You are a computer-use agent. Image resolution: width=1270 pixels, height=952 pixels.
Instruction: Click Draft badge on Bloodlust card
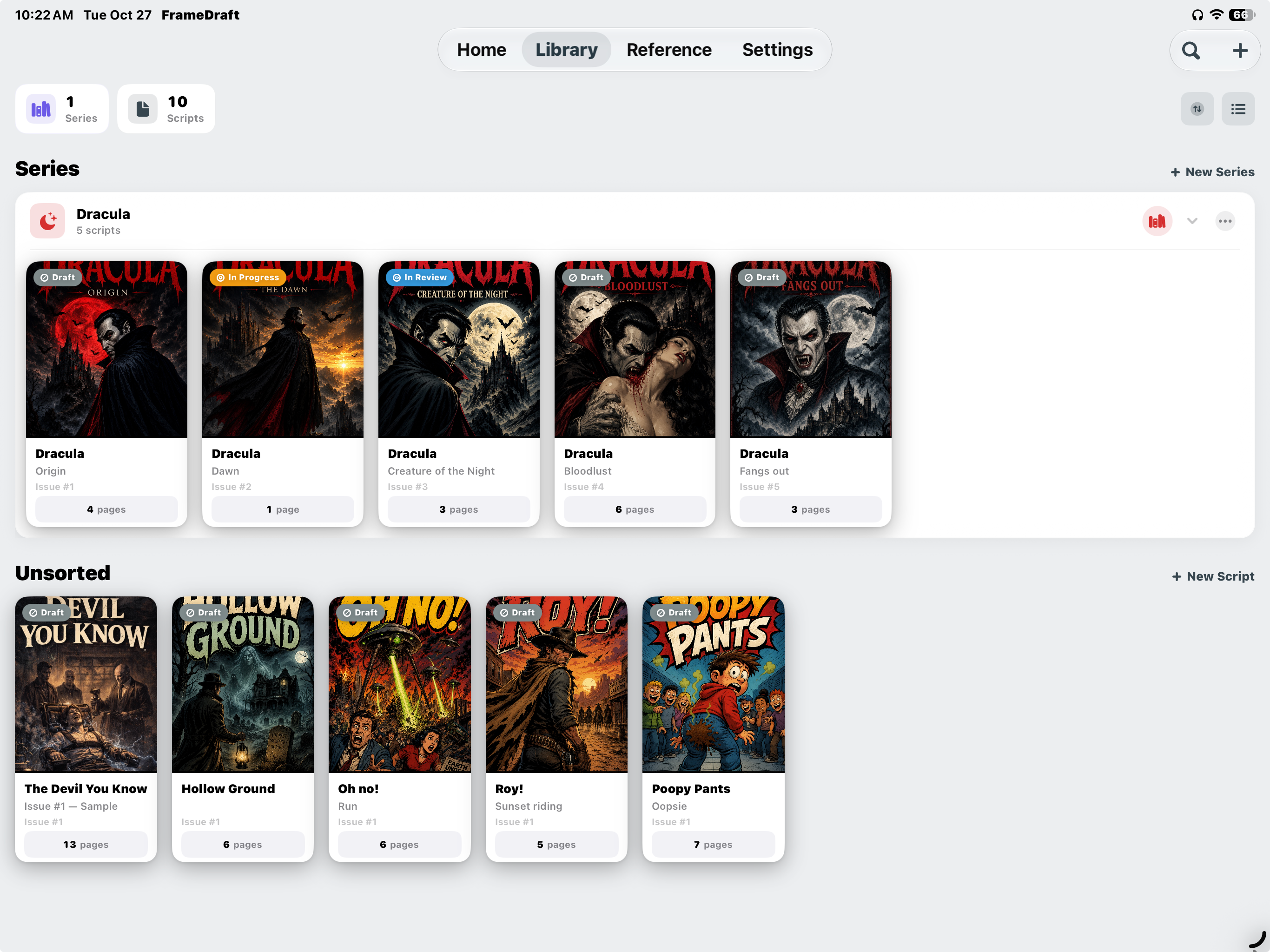pos(586,278)
